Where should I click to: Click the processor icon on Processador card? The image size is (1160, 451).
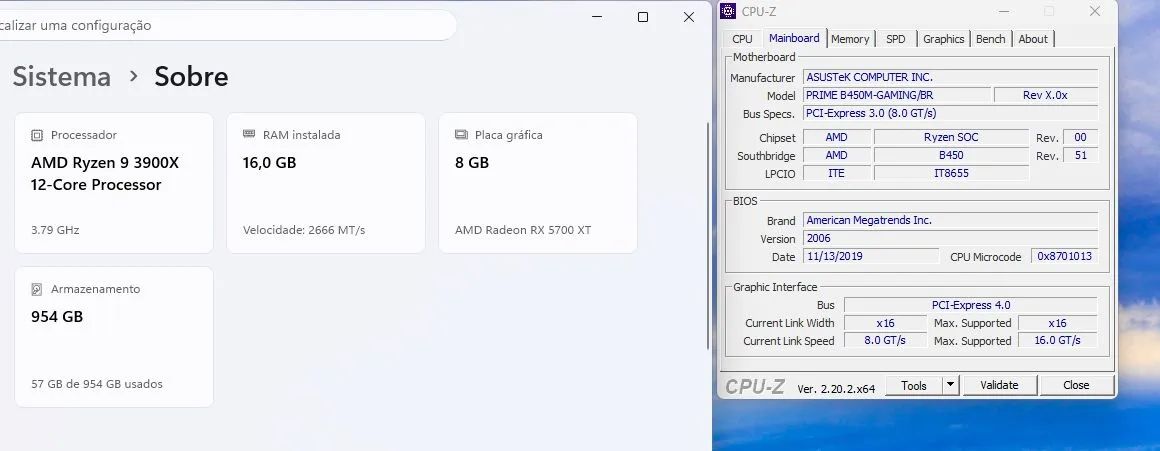37,135
